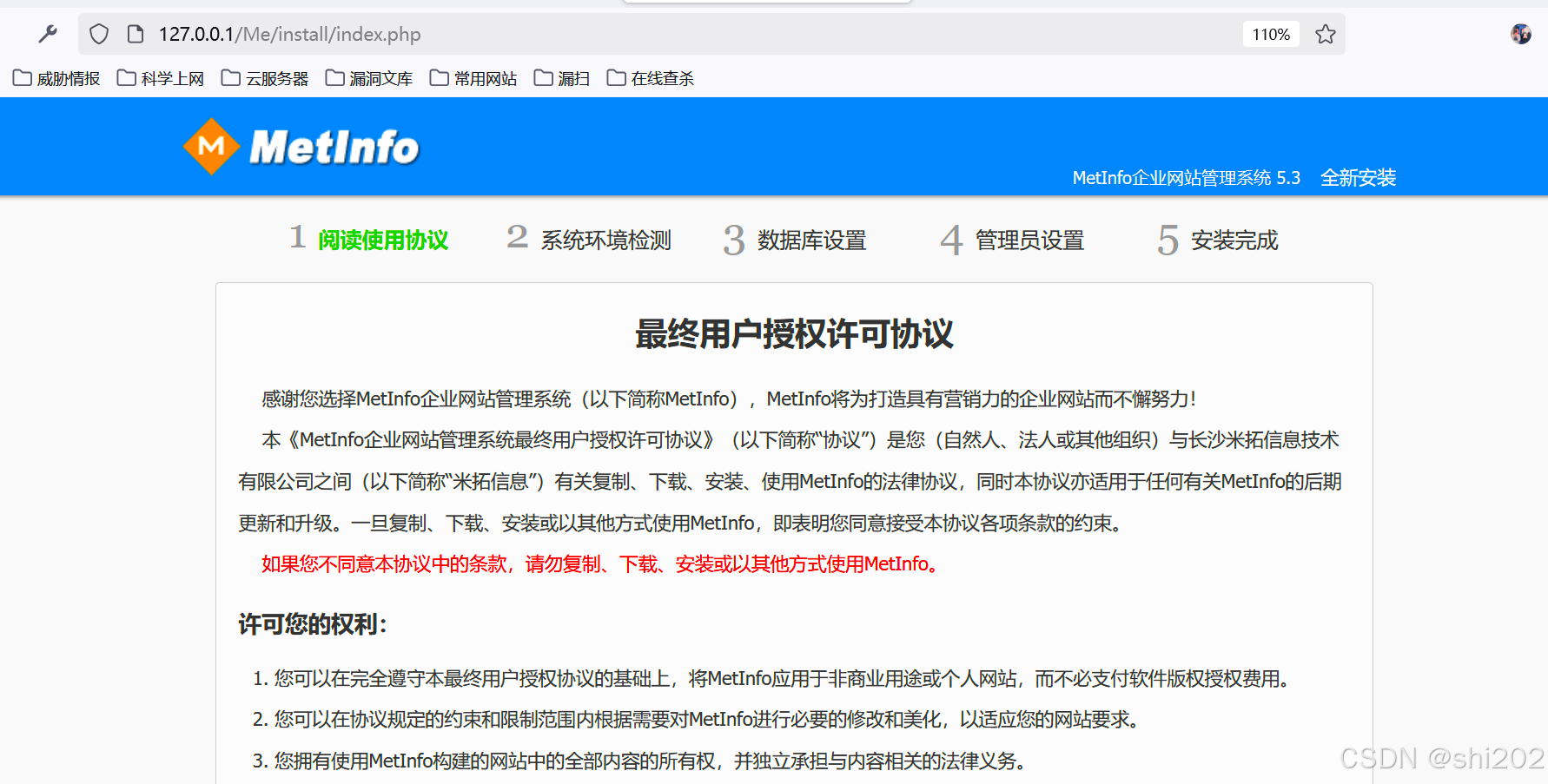Click the page info document icon
This screenshot has height=784, width=1548.
pyautogui.click(x=135, y=34)
